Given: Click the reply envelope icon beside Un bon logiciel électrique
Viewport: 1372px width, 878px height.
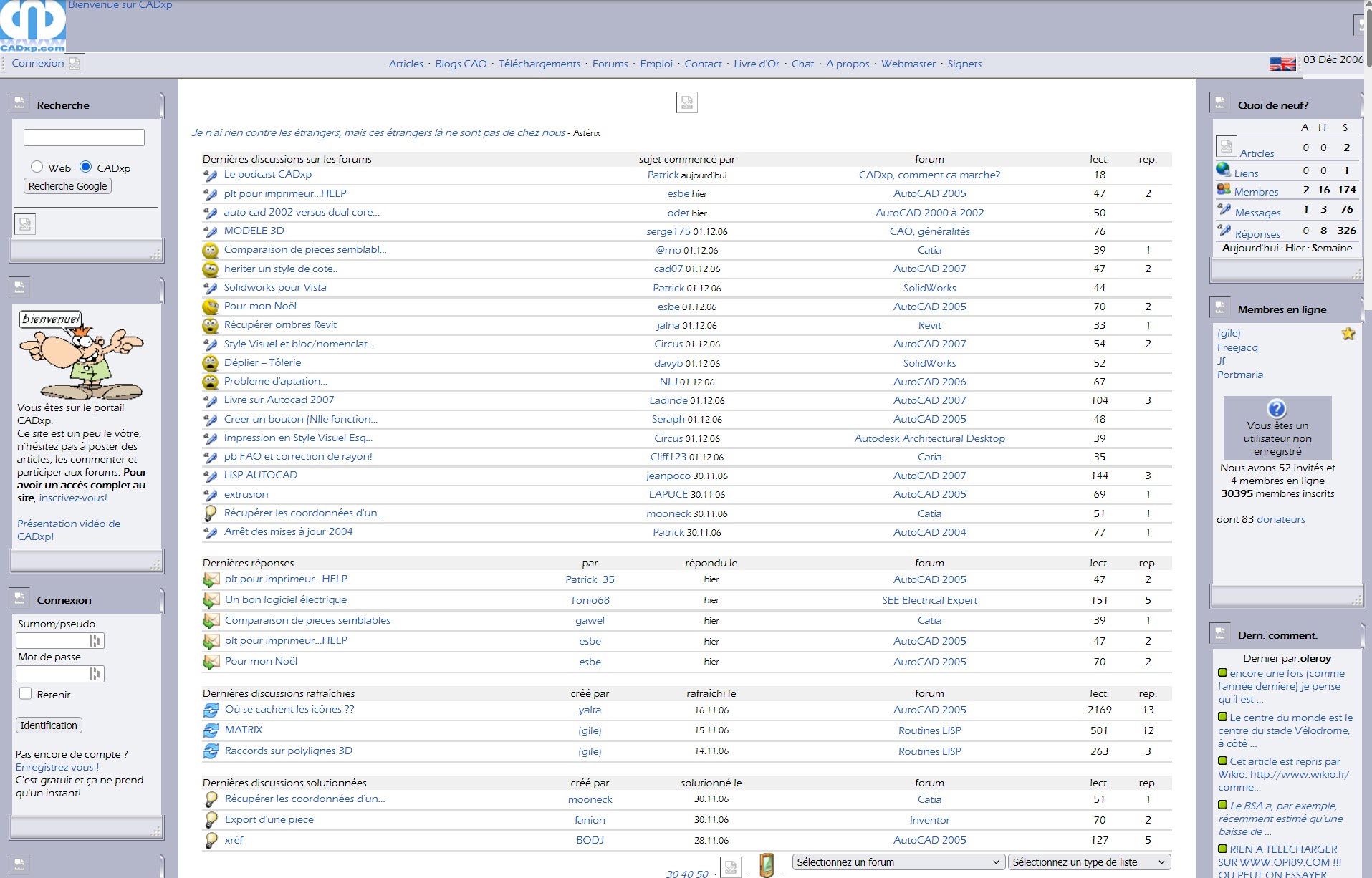Looking at the screenshot, I should [x=211, y=600].
